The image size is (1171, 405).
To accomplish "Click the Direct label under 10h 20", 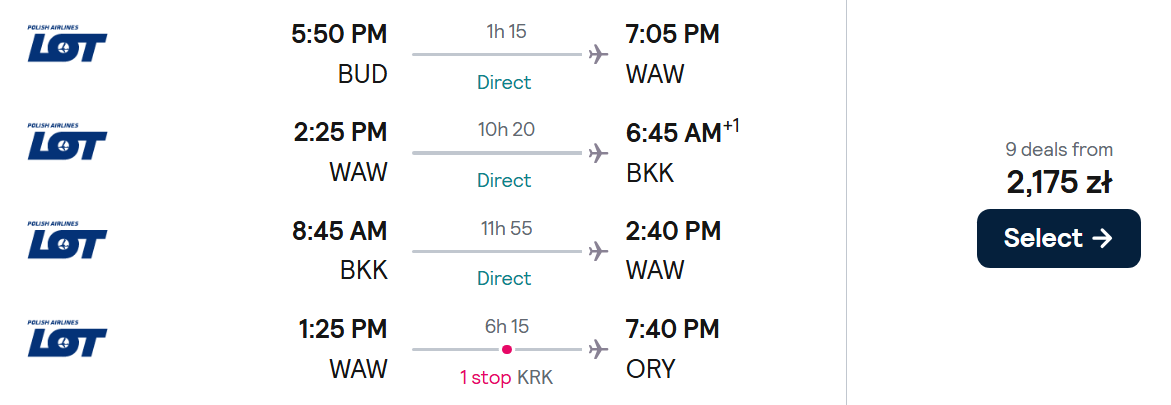I will point(504,180).
